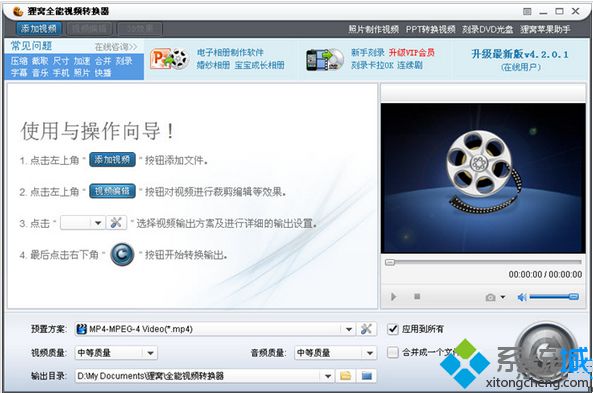Viewport: 593px width, 393px height.
Task: Click the 加速 FAQ link
Action: coord(82,61)
